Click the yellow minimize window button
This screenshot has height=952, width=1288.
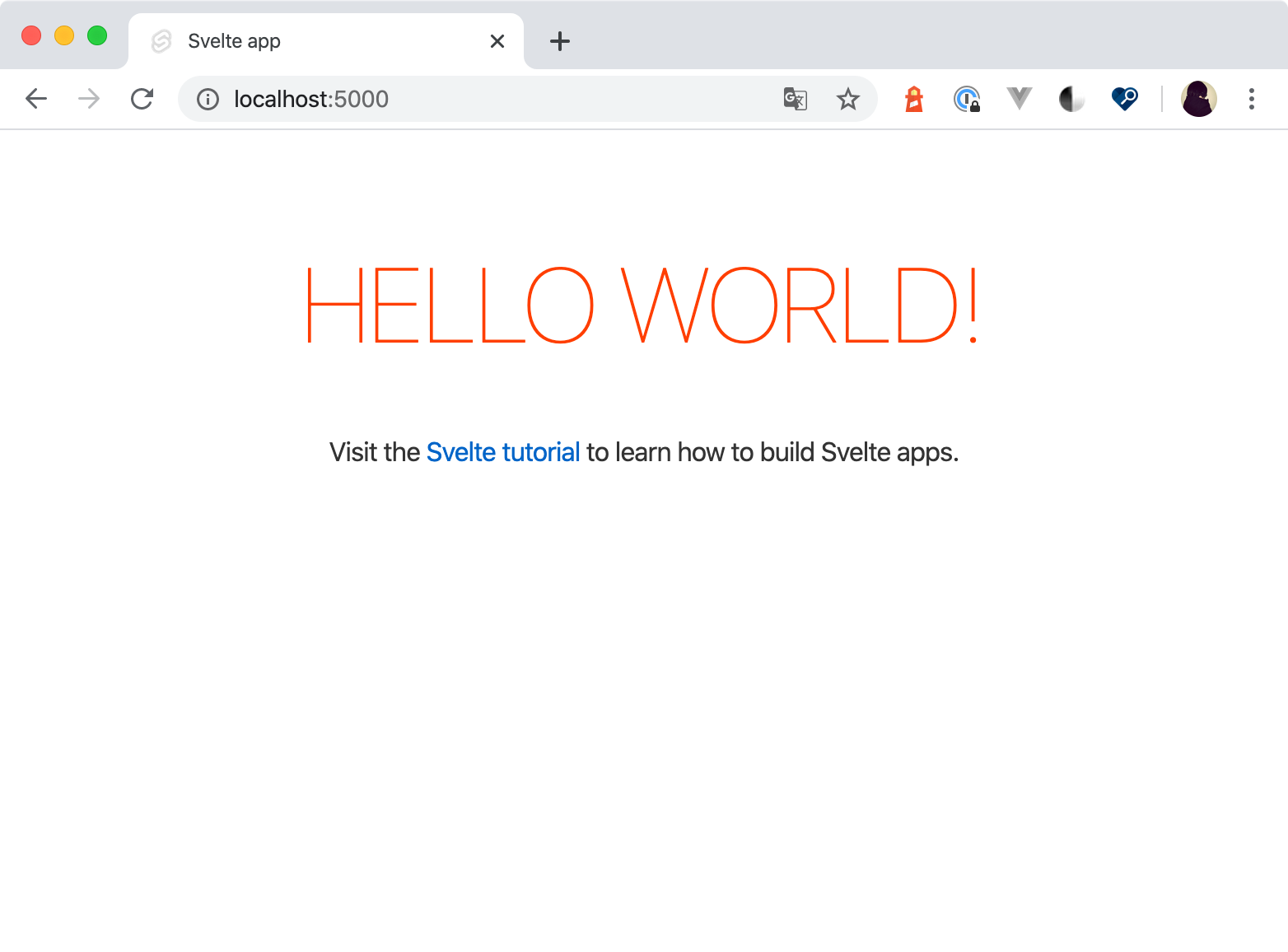point(64,35)
